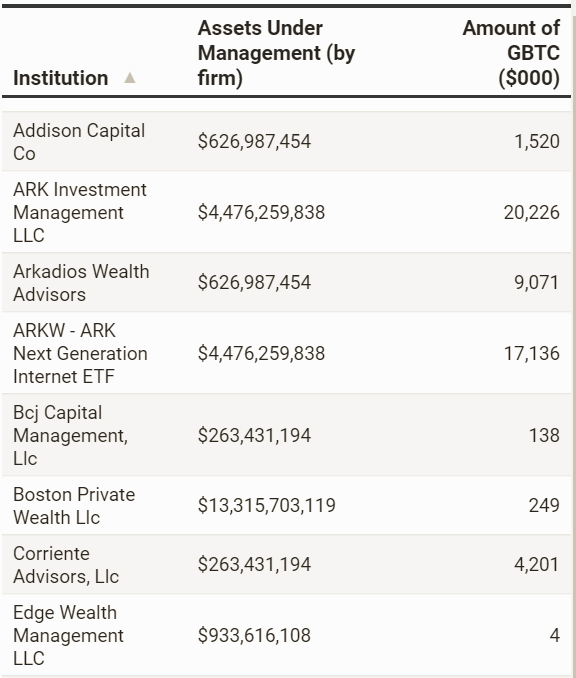Click Boston Private Wealth Llc name
Screen dimensions: 576x678
tap(74, 505)
